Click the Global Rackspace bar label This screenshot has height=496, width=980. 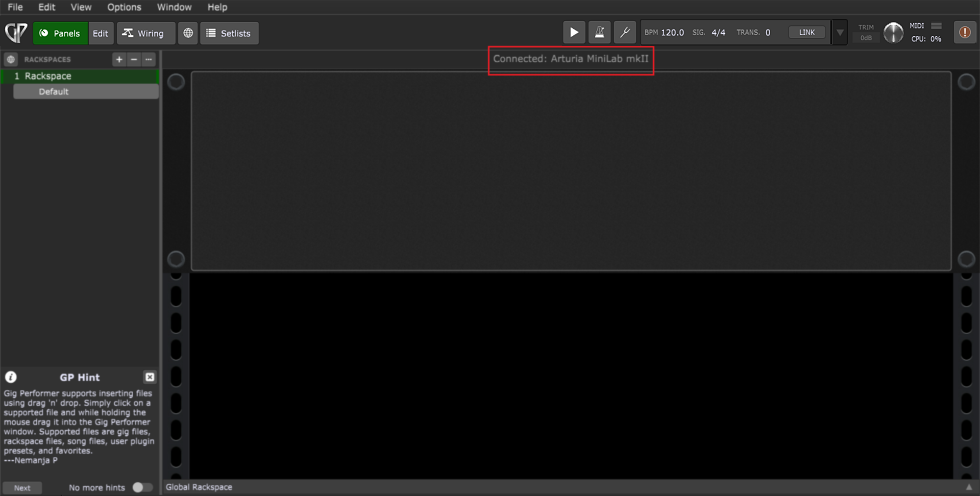(199, 487)
